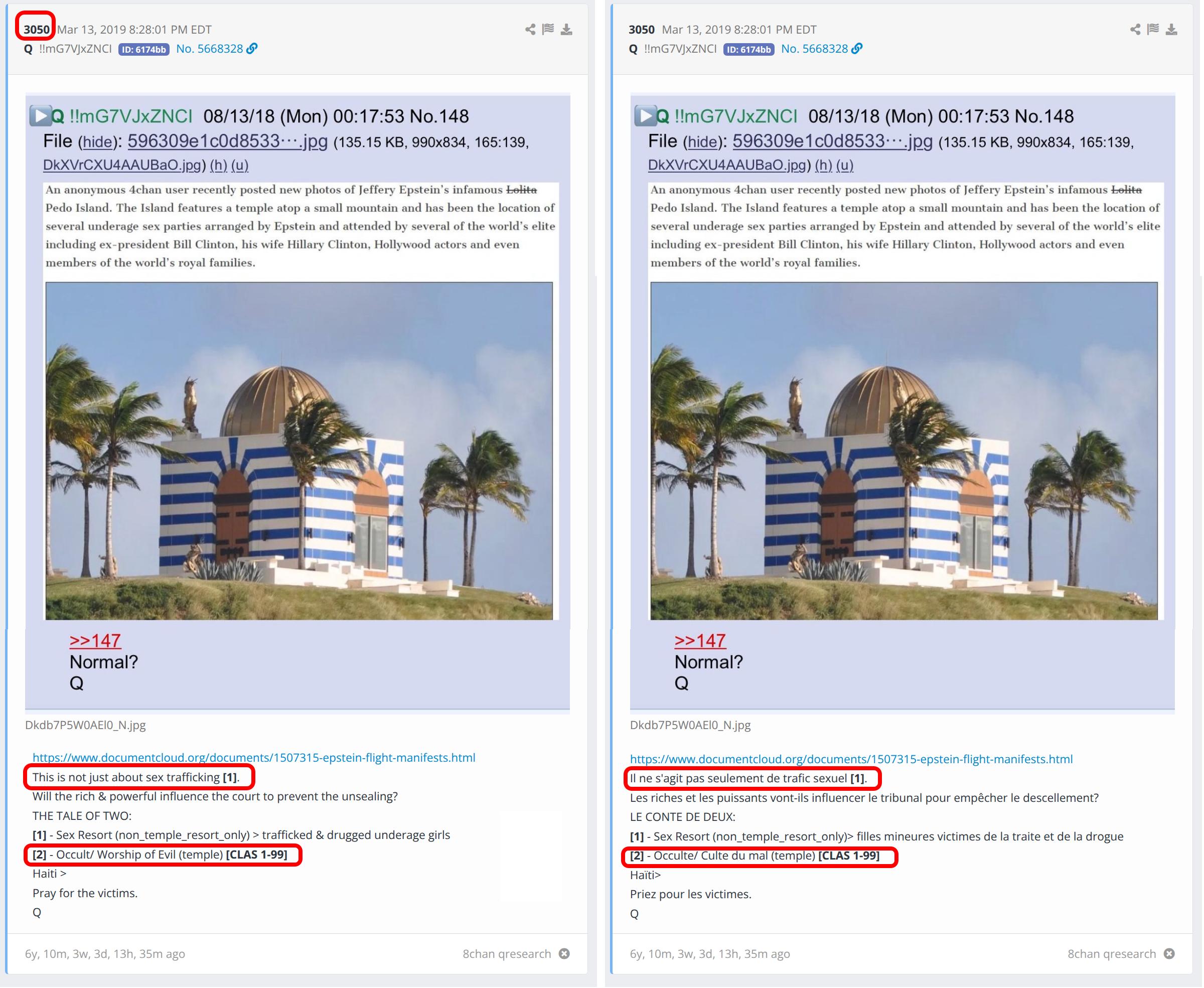The height and width of the screenshot is (988, 1204).
Task: Click ID: 6174bb badge on right post
Action: pyautogui.click(x=749, y=50)
